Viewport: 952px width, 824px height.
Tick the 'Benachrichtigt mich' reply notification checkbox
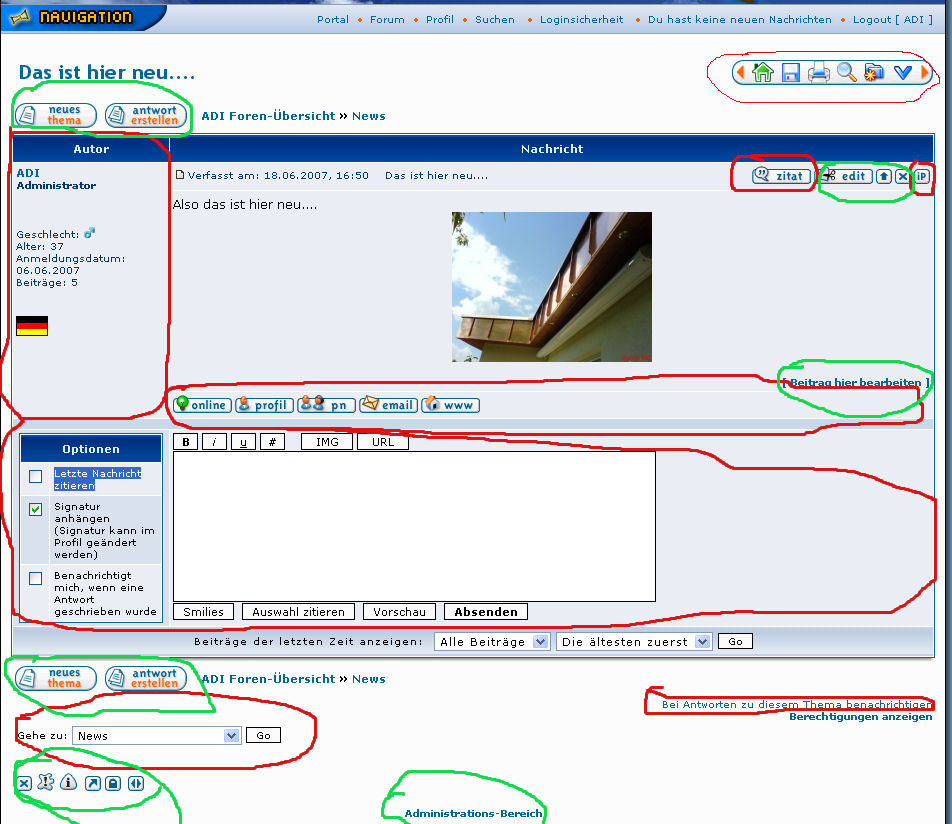pos(36,578)
